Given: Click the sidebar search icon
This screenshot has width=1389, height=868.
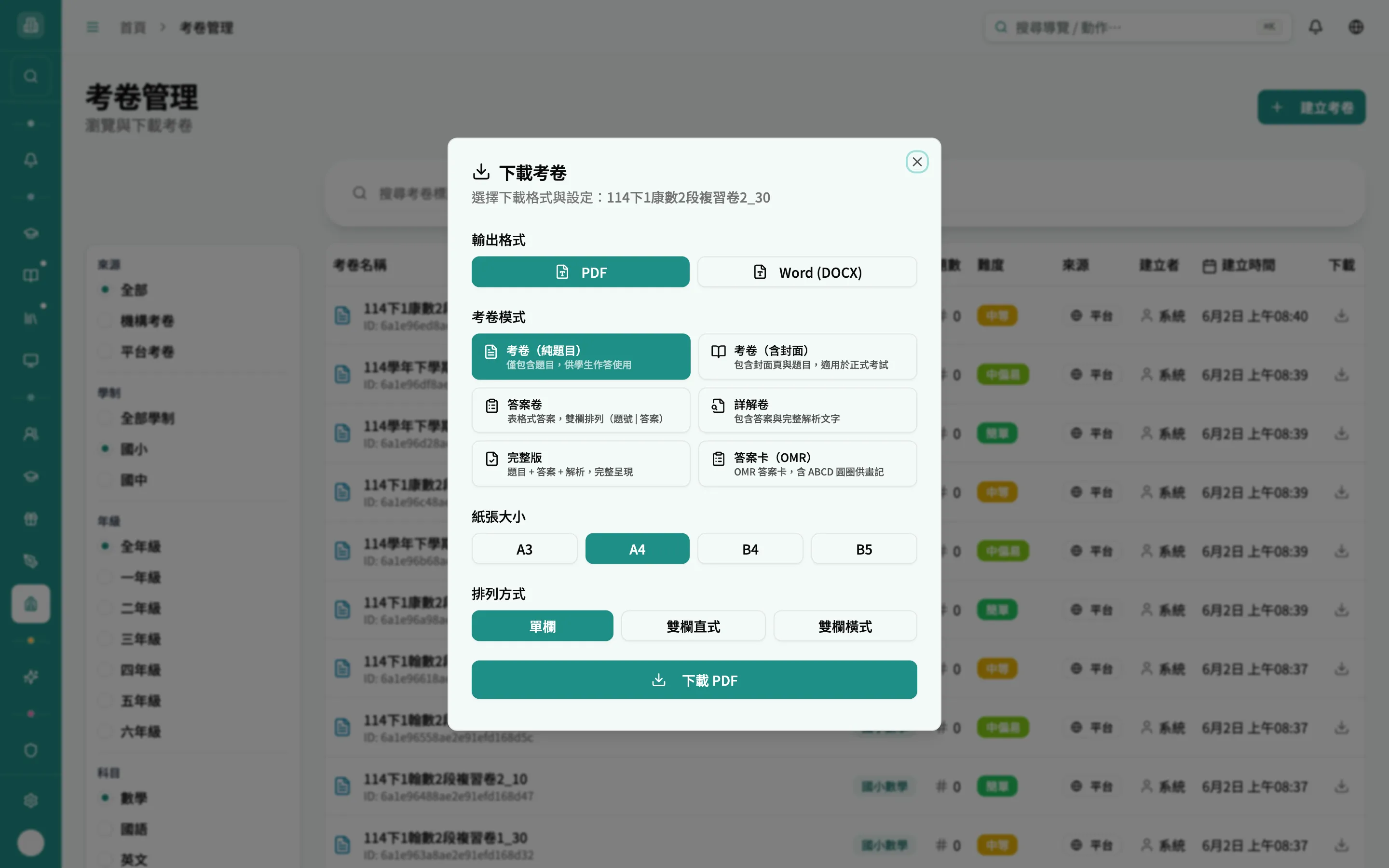Looking at the screenshot, I should (x=30, y=76).
